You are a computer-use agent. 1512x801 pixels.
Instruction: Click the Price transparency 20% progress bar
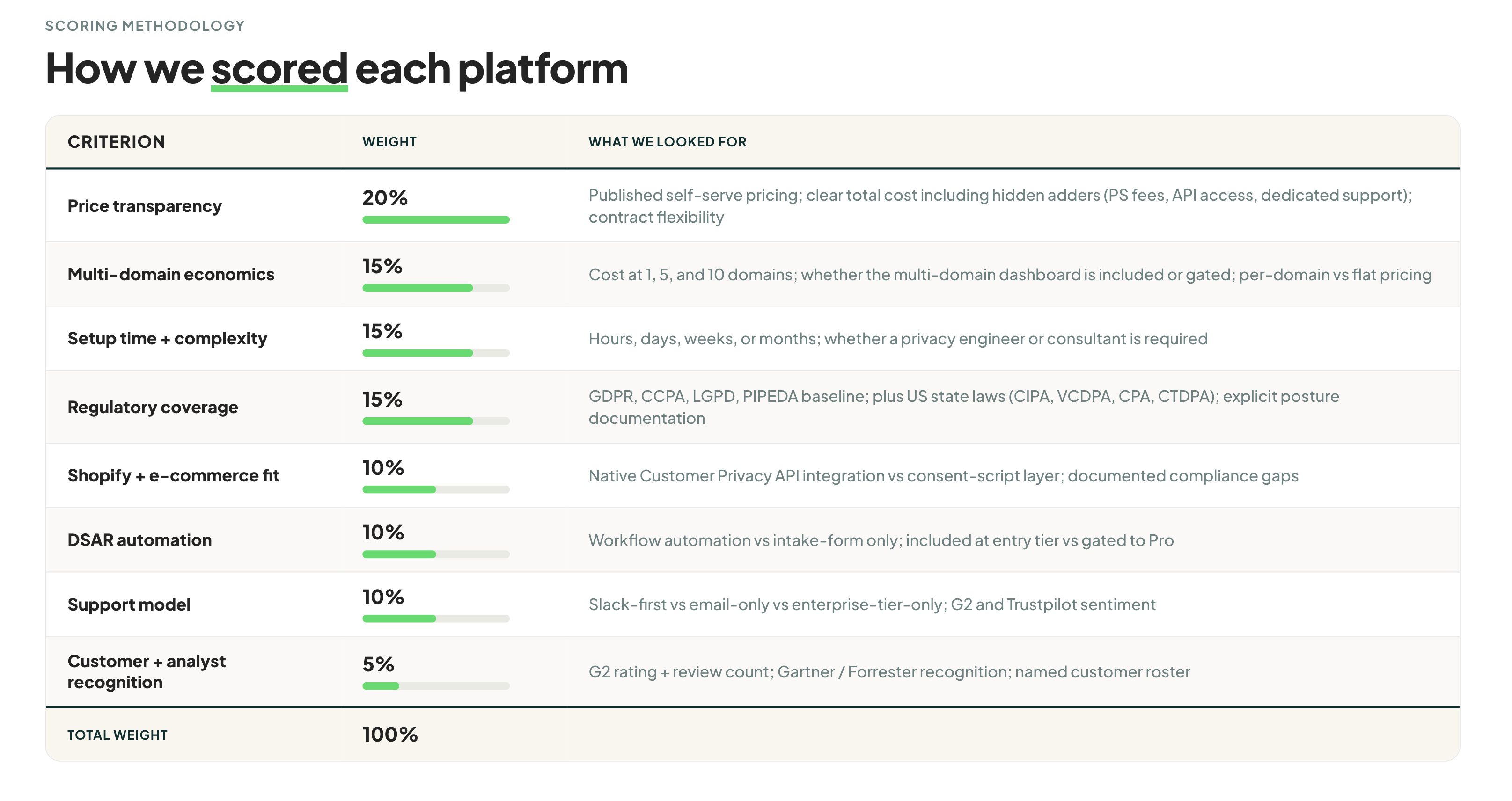coord(436,219)
